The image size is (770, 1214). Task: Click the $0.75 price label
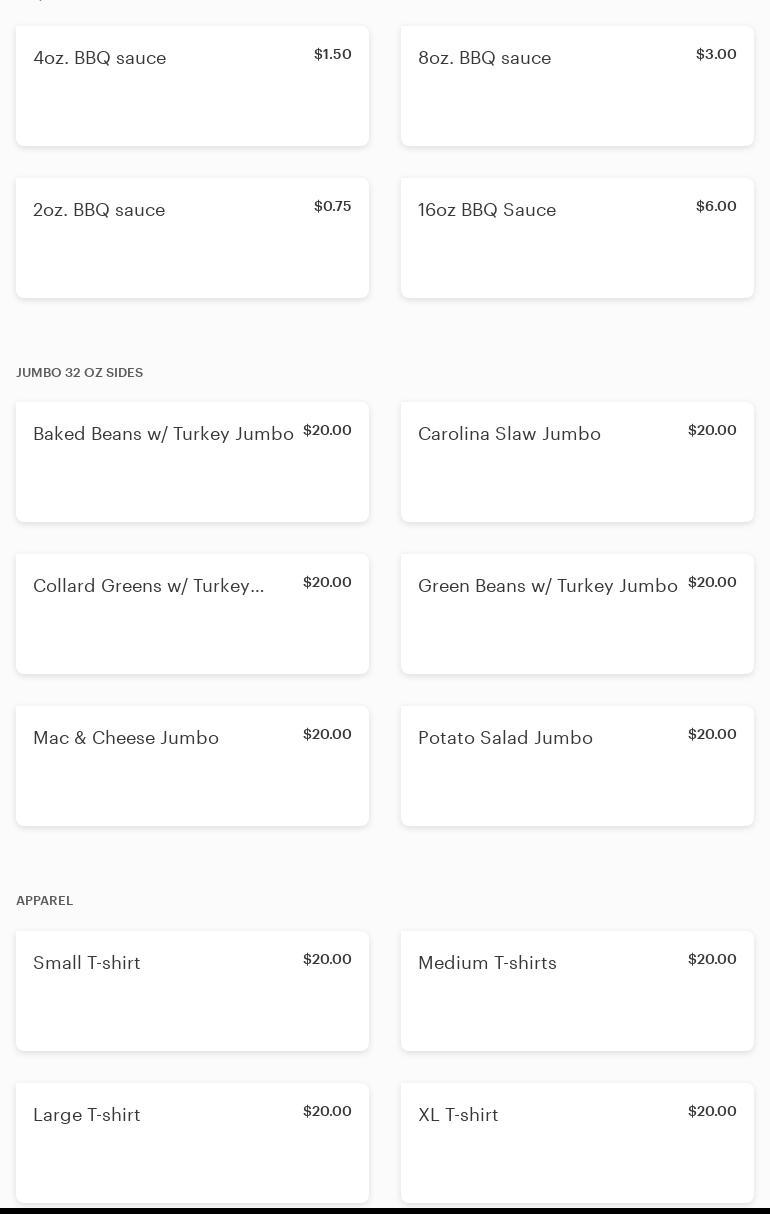click(332, 206)
